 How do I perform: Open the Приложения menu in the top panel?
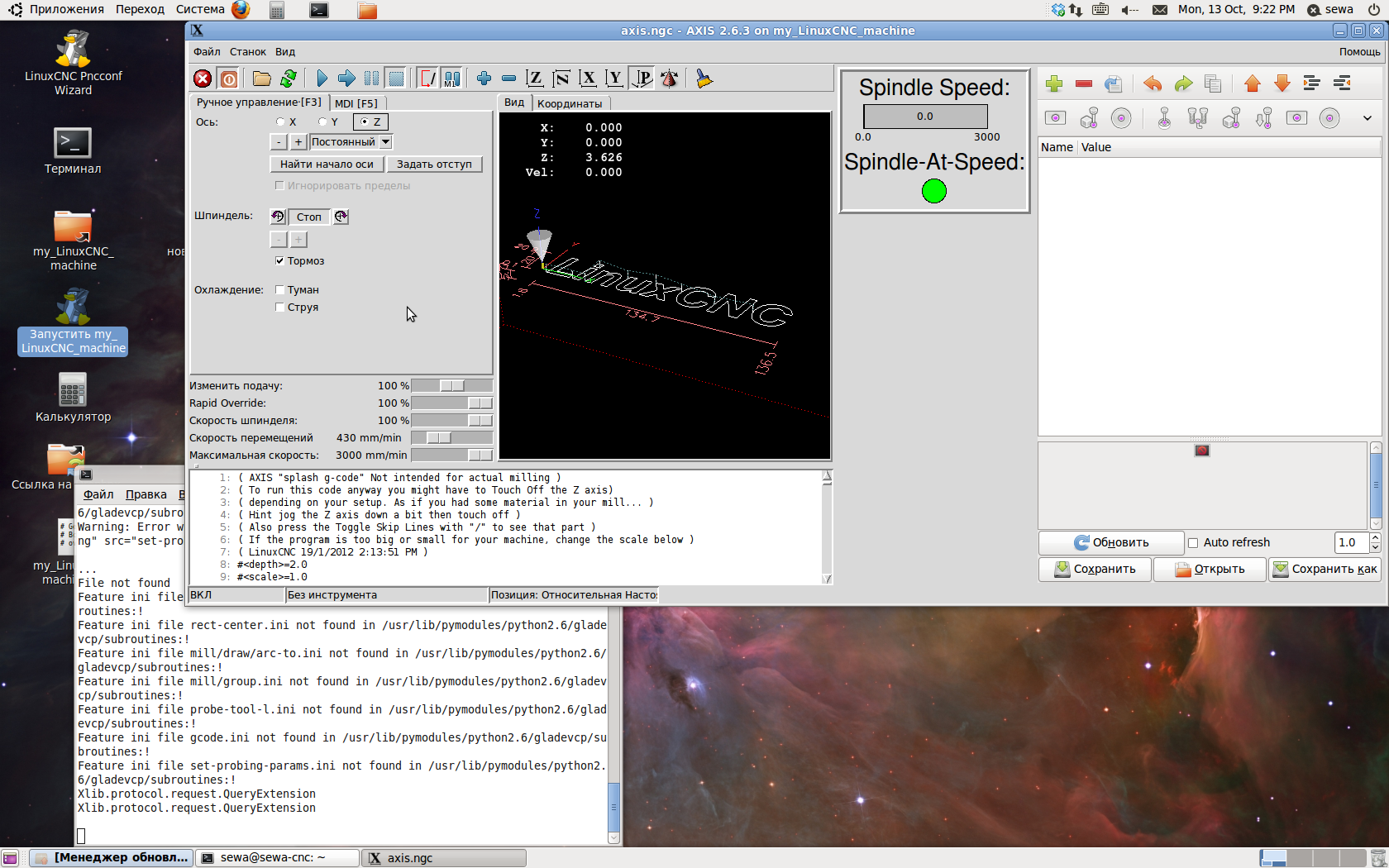pyautogui.click(x=66, y=9)
